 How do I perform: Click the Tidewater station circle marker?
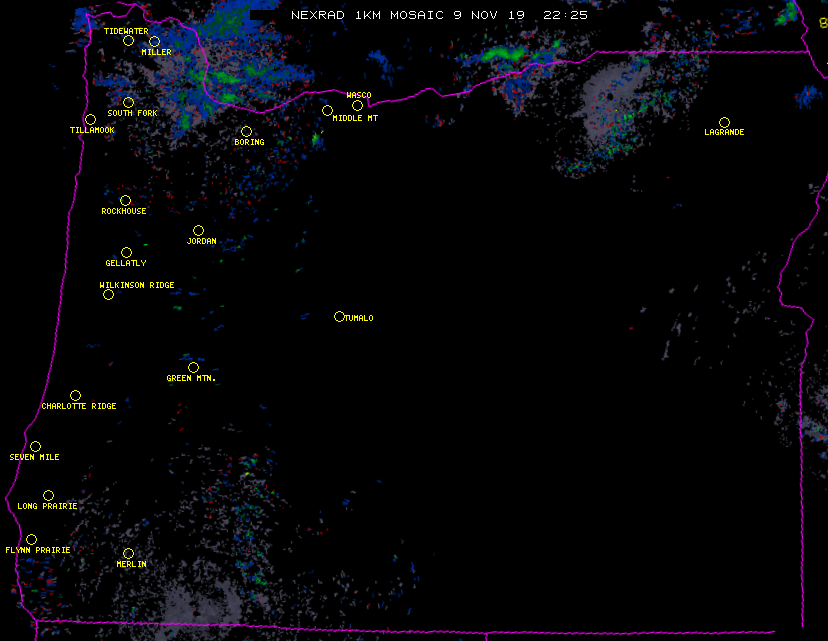point(128,41)
